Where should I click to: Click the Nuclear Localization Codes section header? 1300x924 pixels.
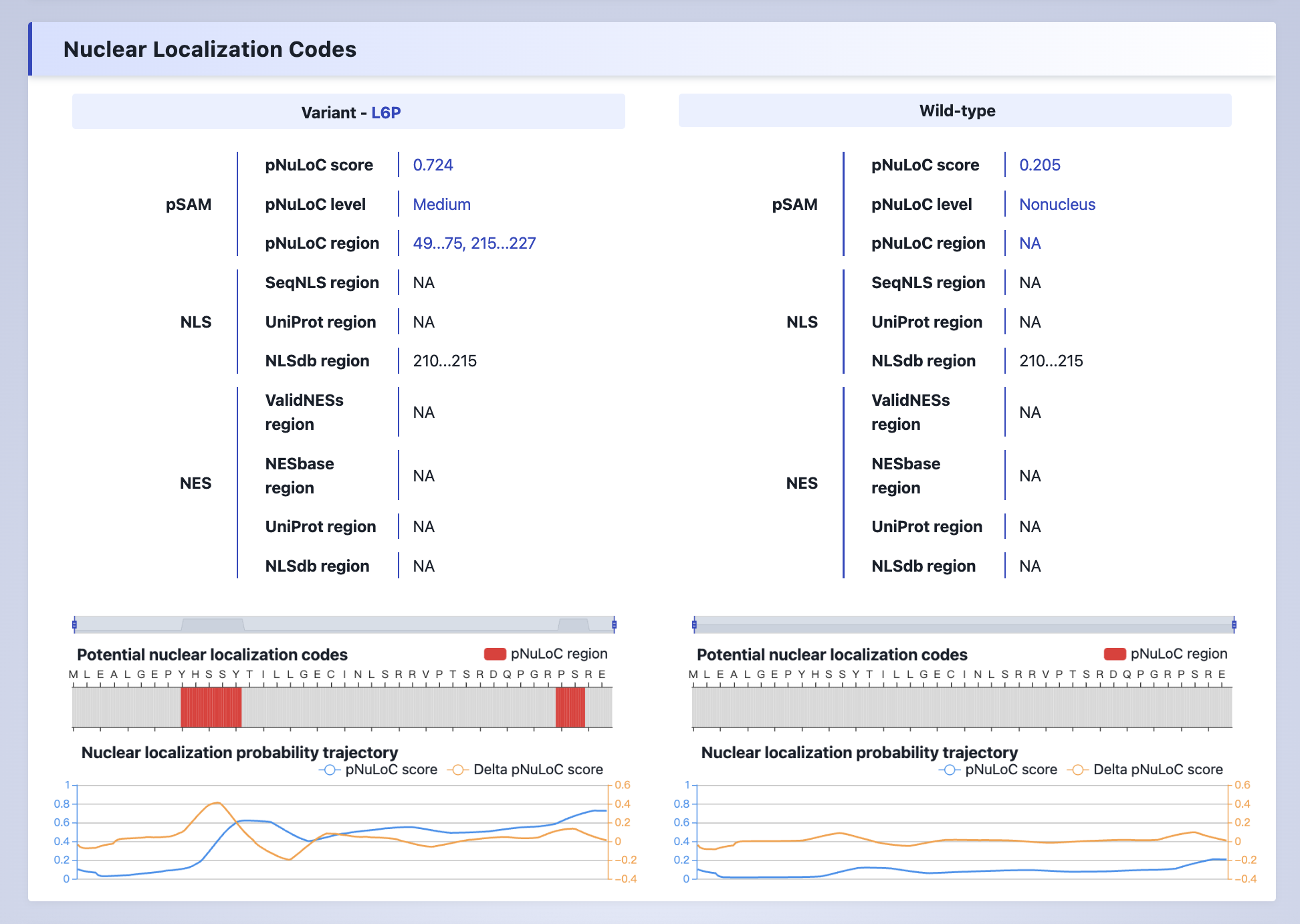tap(210, 49)
